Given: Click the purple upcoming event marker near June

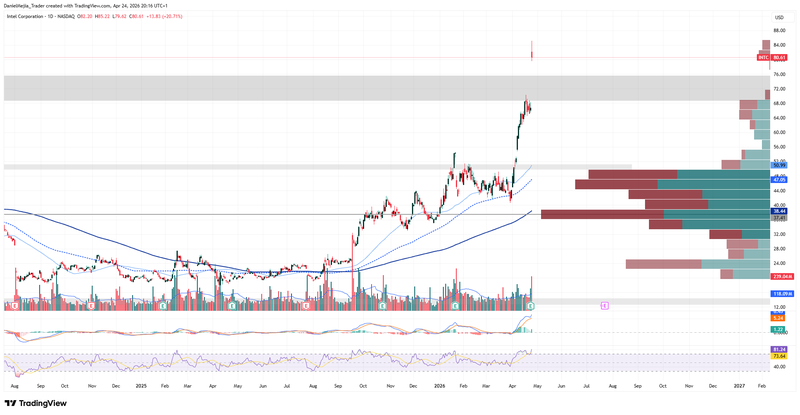Looking at the screenshot, I should (605, 304).
